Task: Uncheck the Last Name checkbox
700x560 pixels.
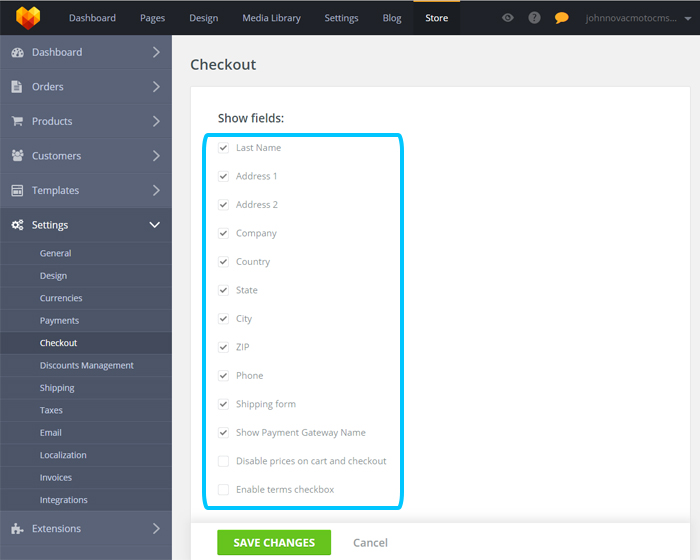Action: click(224, 148)
